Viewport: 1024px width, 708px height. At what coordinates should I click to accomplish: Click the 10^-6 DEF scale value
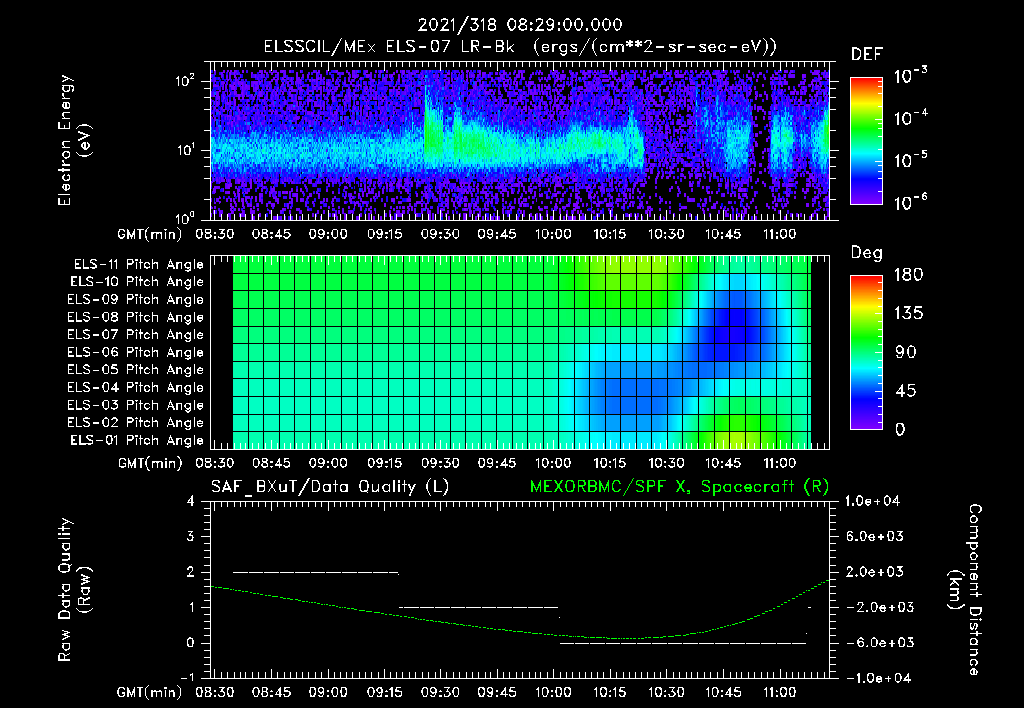(x=910, y=202)
